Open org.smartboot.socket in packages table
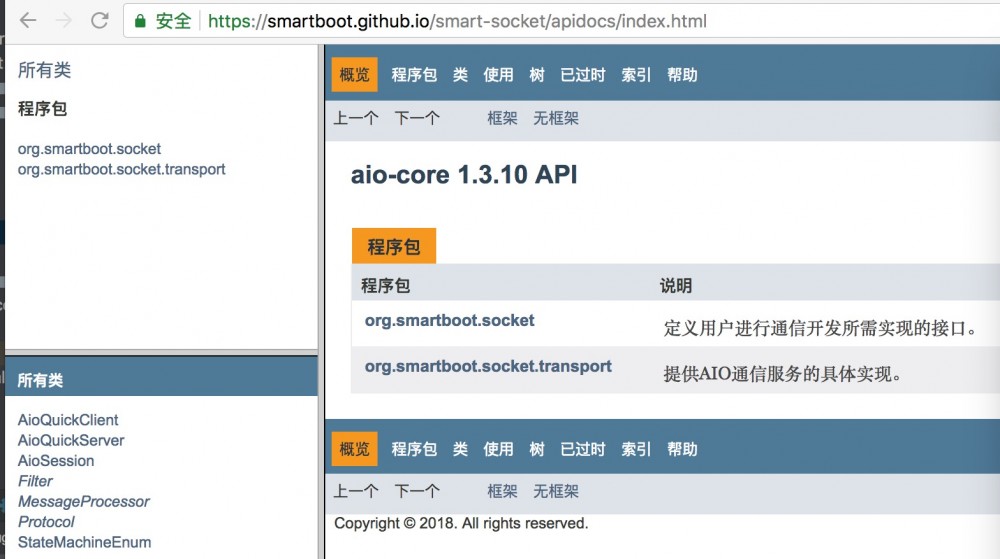This screenshot has width=1000, height=559. click(x=449, y=321)
